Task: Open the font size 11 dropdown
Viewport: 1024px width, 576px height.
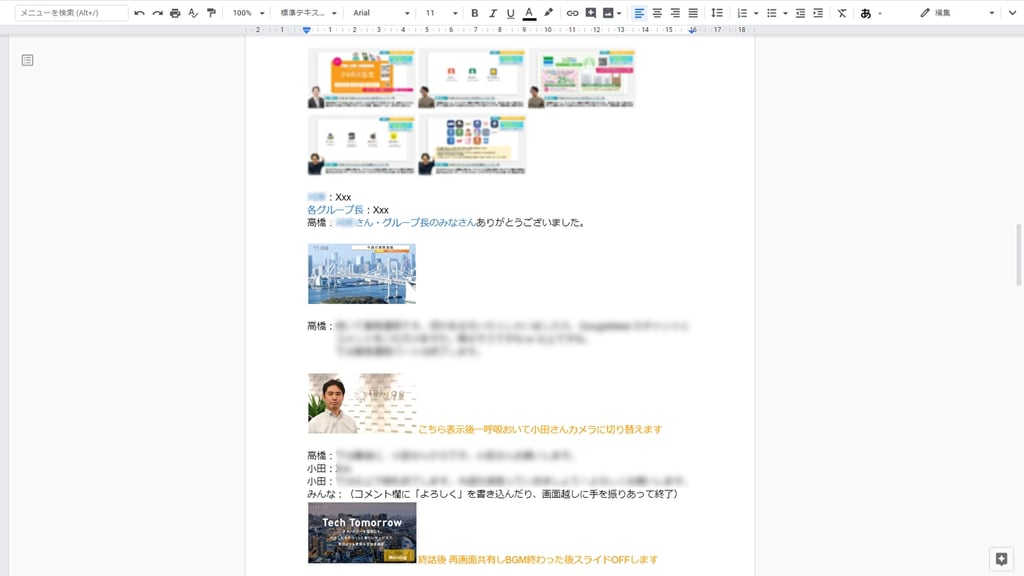Action: [x=441, y=13]
